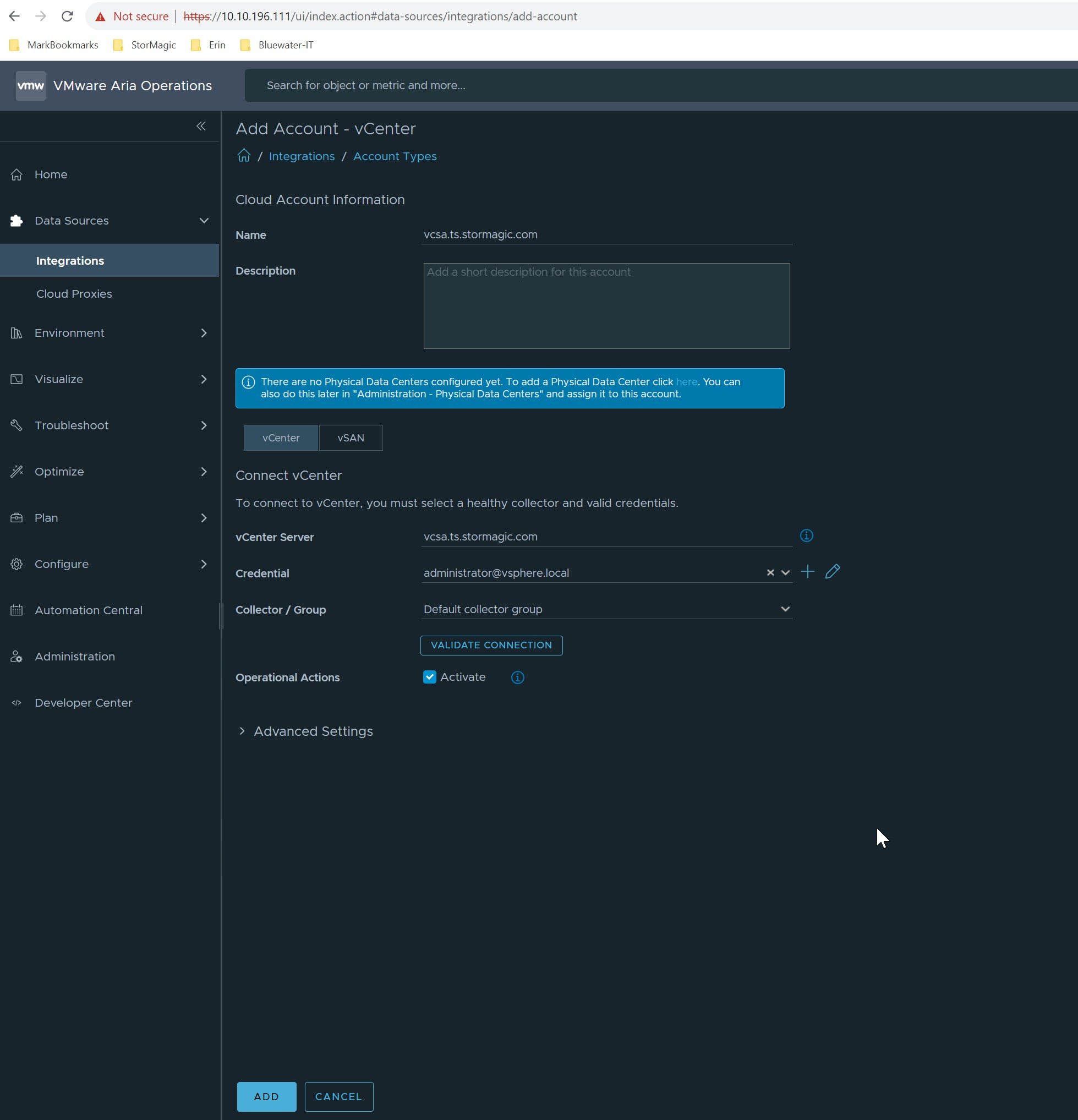
Task: Click the CANCEL button
Action: (x=339, y=1096)
